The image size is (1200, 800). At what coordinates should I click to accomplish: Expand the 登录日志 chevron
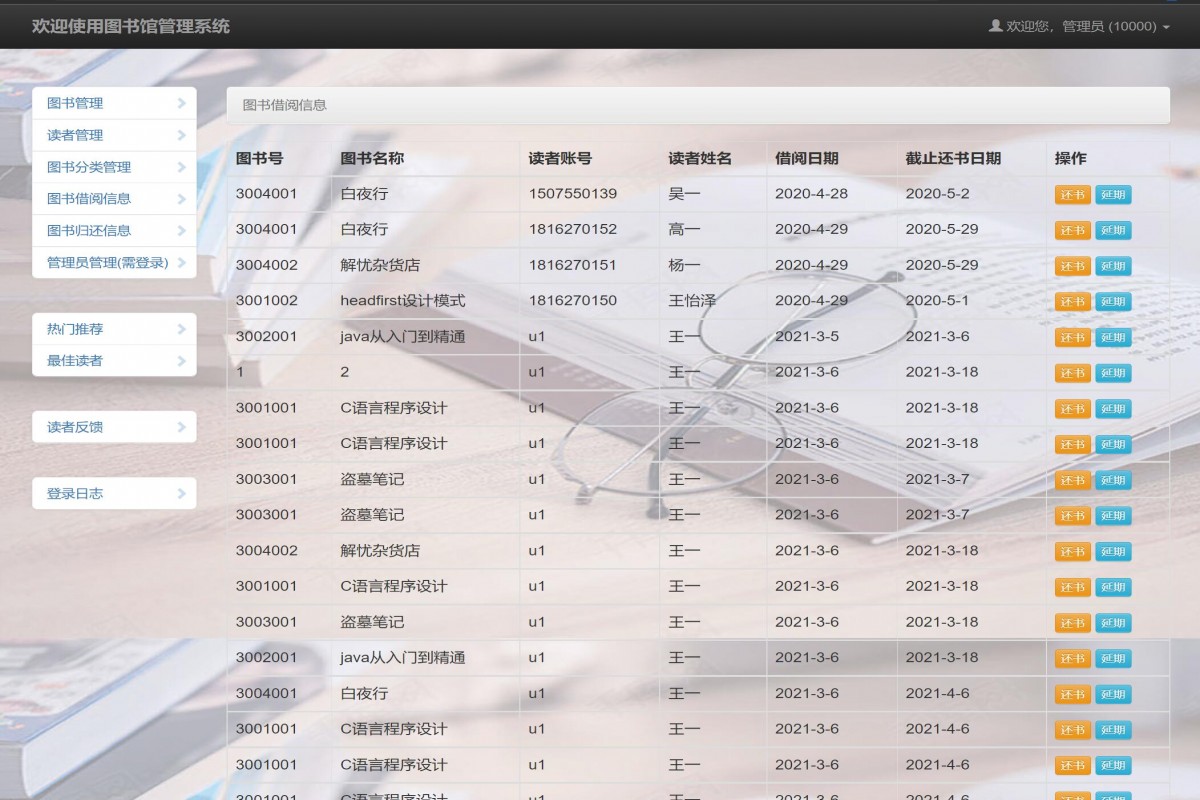[x=181, y=492]
